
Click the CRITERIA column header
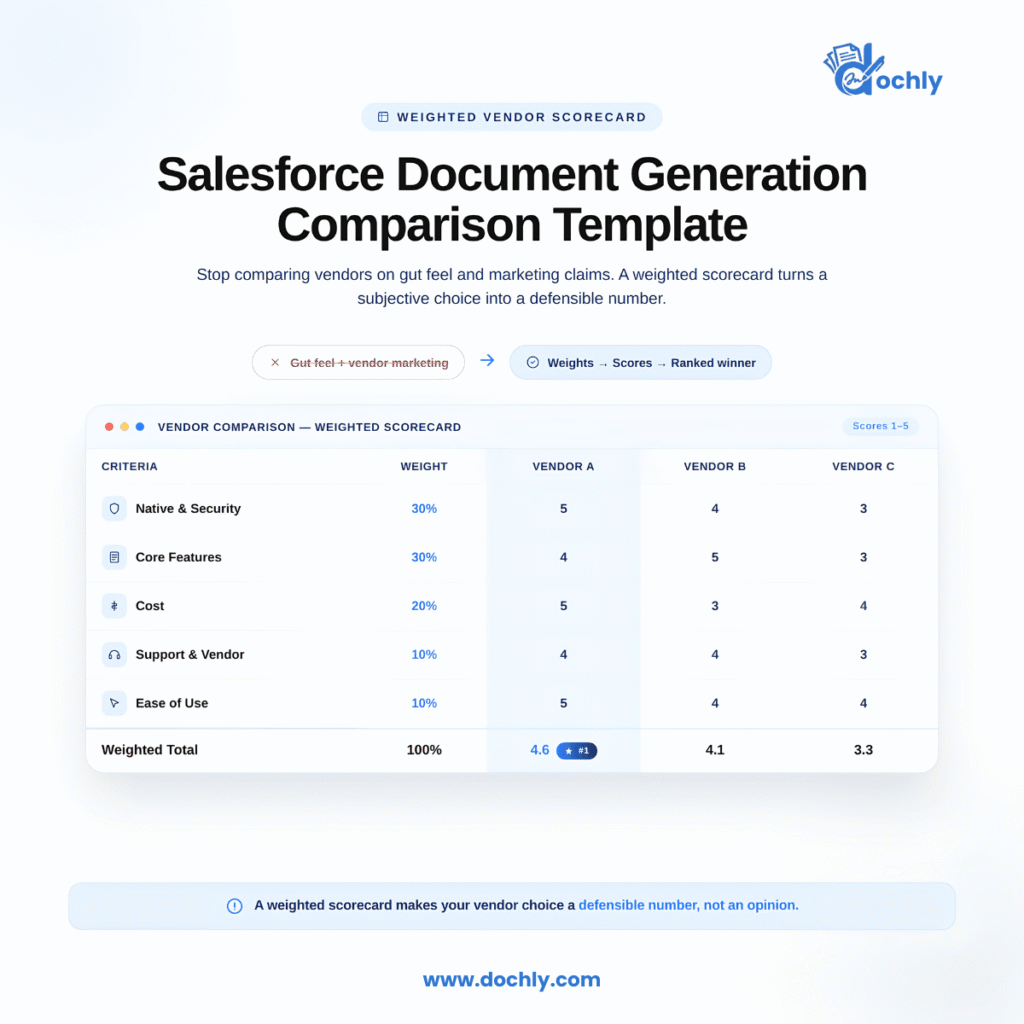click(129, 466)
